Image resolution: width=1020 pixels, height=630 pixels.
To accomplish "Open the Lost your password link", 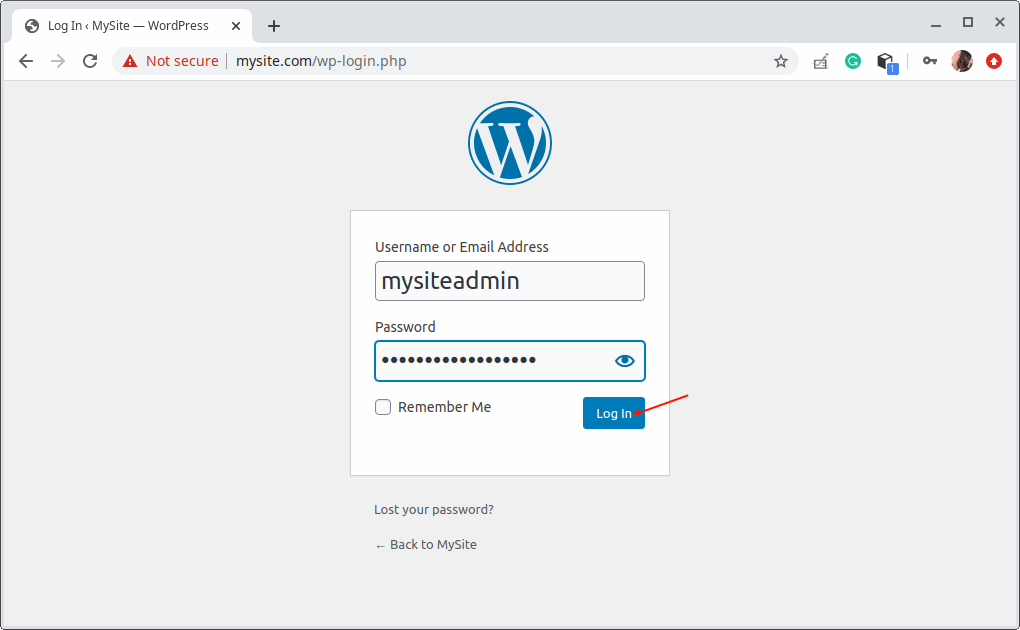I will tap(434, 509).
